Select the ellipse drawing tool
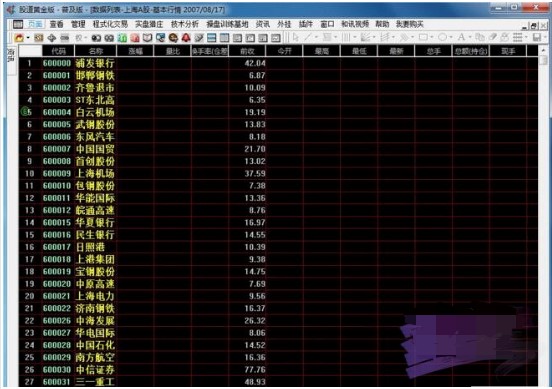 [443, 37]
